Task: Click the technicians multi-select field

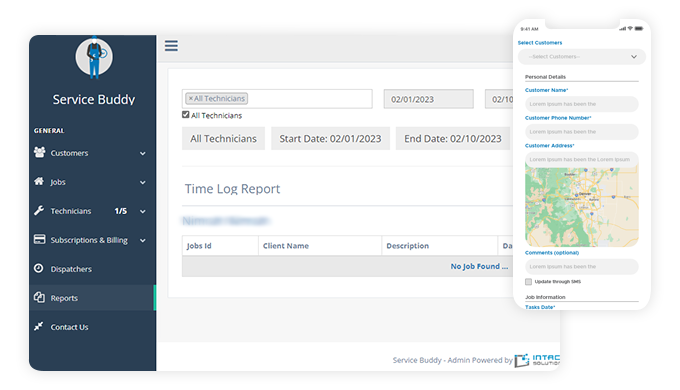Action: point(277,99)
